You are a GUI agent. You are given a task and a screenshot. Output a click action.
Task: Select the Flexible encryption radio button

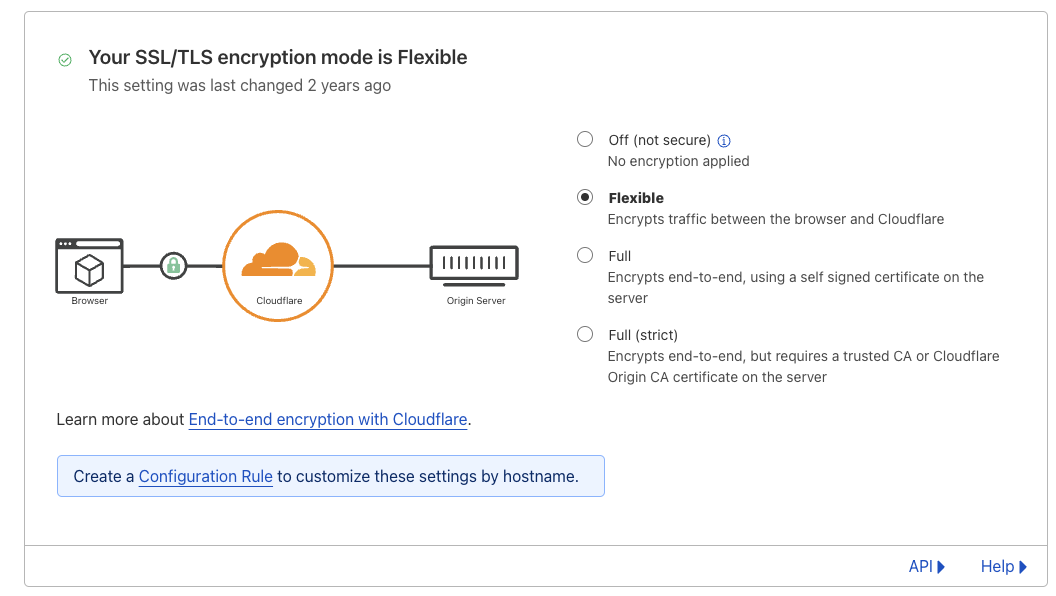585,197
